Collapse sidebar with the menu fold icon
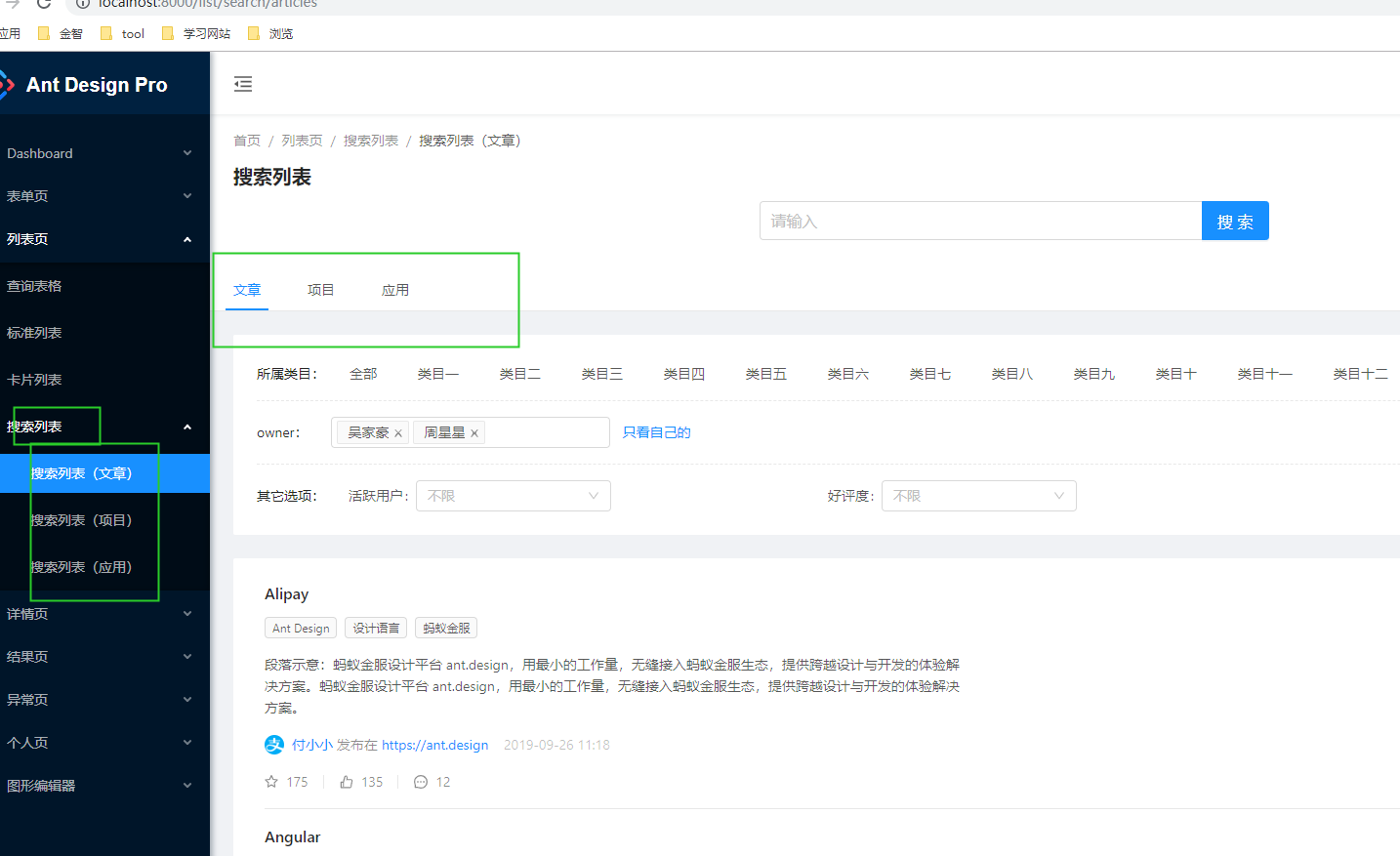Image resolution: width=1400 pixels, height=856 pixels. coord(243,84)
